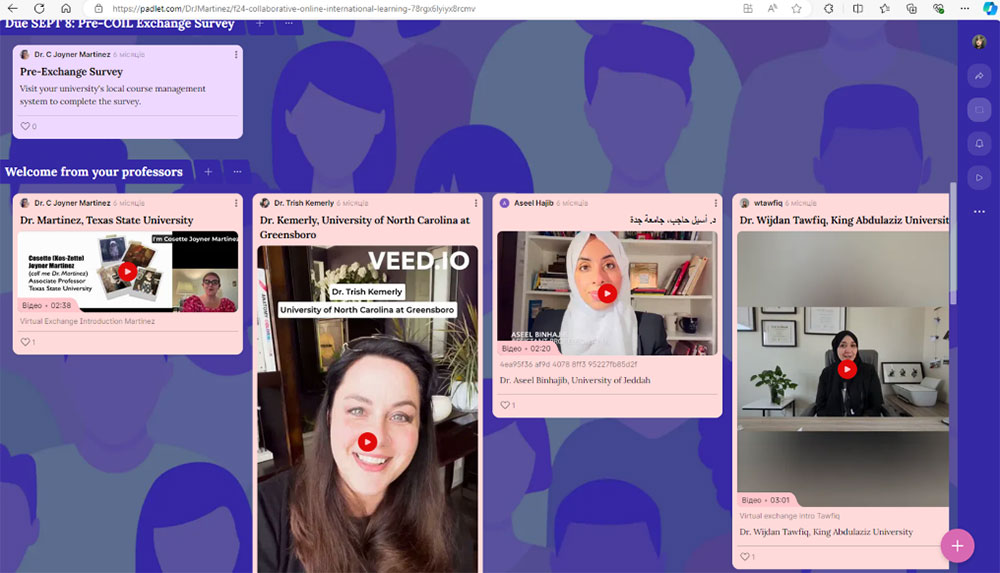Open the read aloud icon in address bar
The image size is (1000, 573).
[772, 8]
